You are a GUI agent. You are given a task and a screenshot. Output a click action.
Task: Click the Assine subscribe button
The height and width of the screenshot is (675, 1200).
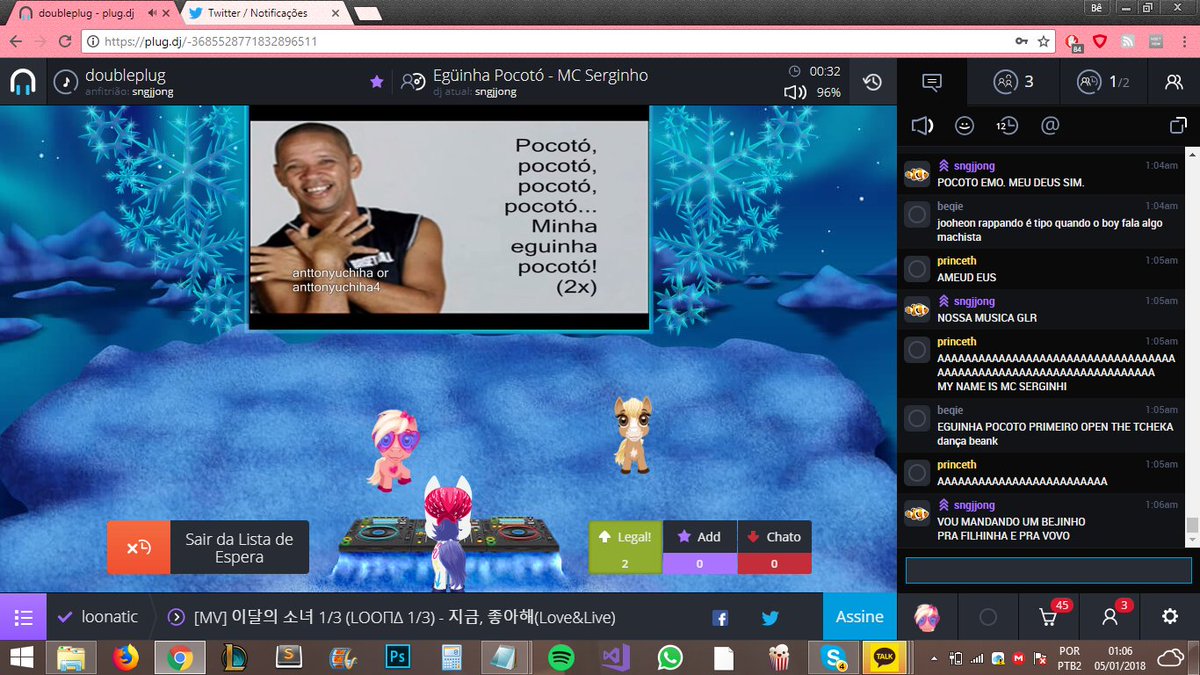pos(859,617)
